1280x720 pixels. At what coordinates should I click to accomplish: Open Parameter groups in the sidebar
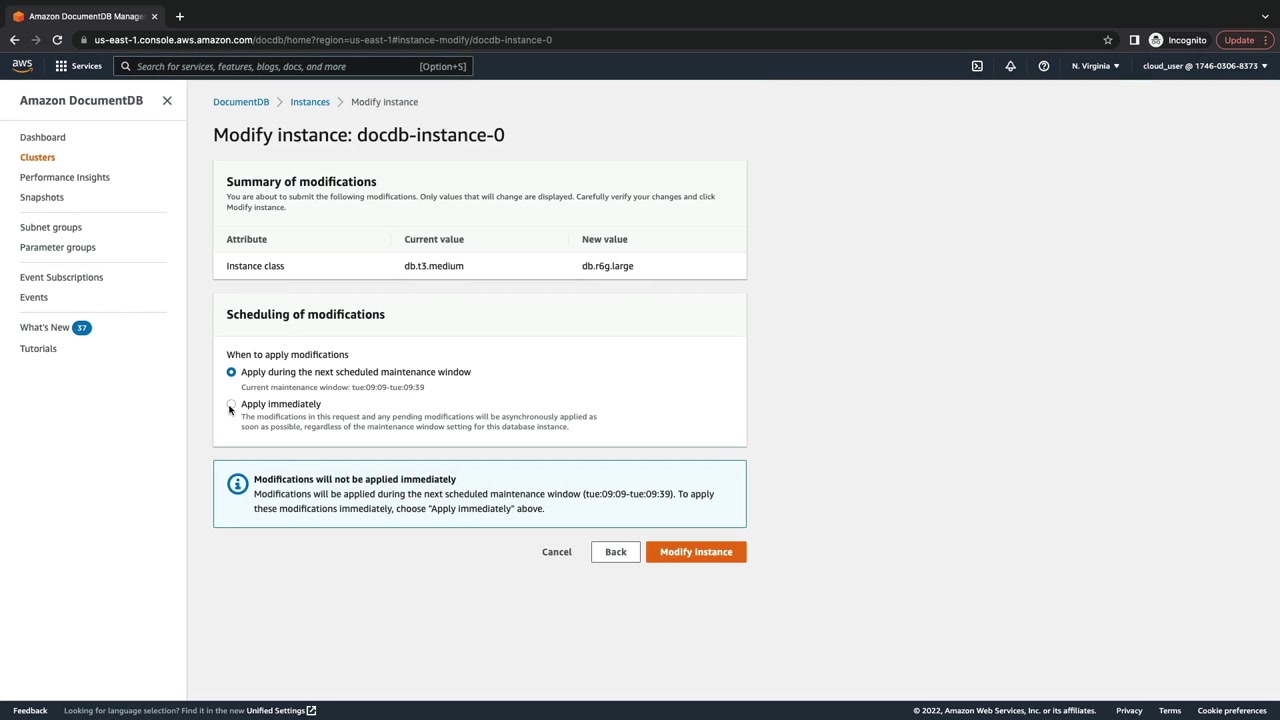pyautogui.click(x=58, y=247)
